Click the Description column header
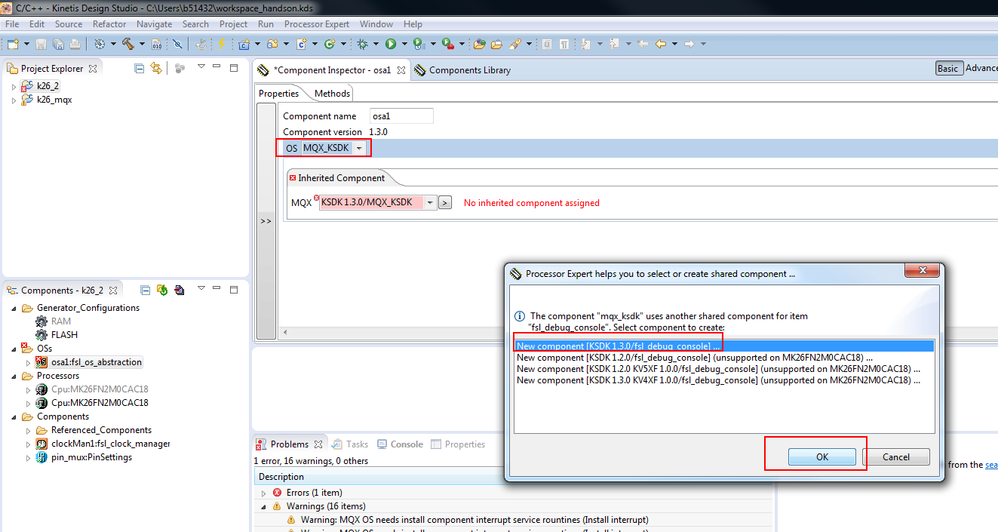This screenshot has width=998, height=532. [281, 477]
